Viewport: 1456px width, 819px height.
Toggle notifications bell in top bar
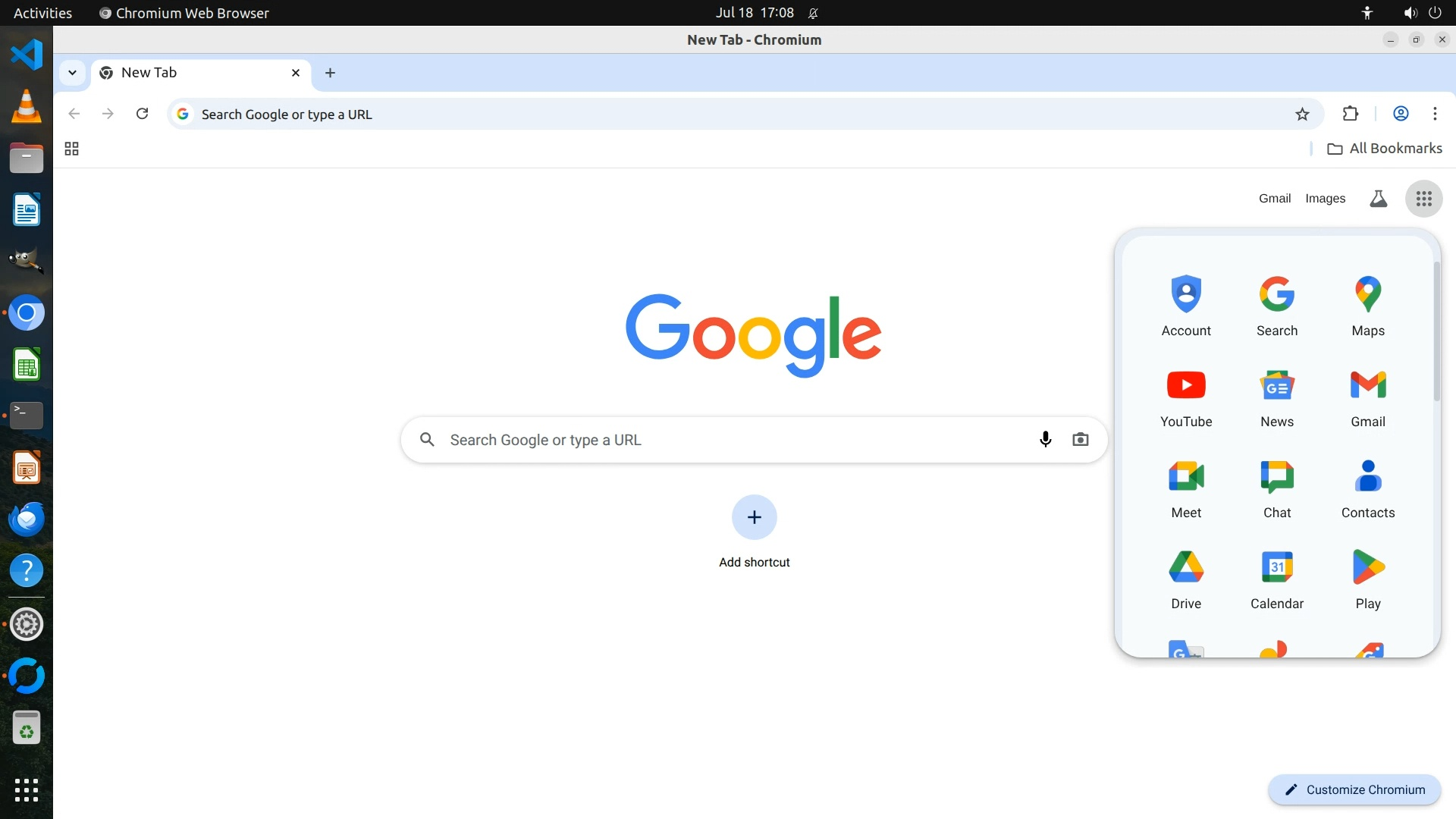(813, 13)
